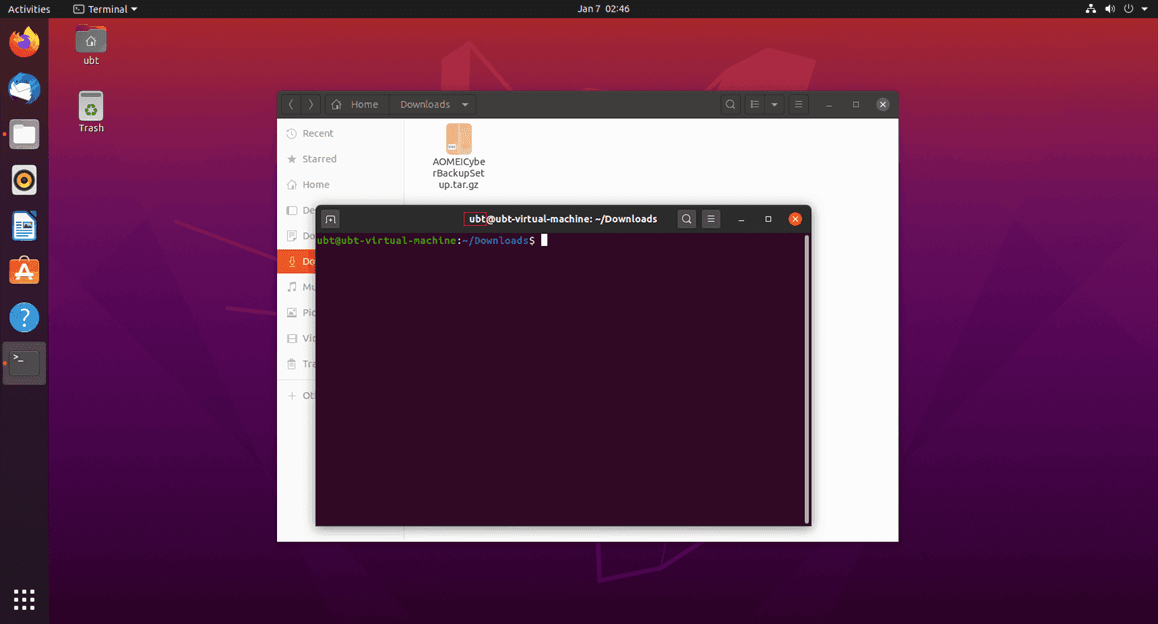Click Activities in the top bar
This screenshot has width=1158, height=624.
(x=29, y=9)
